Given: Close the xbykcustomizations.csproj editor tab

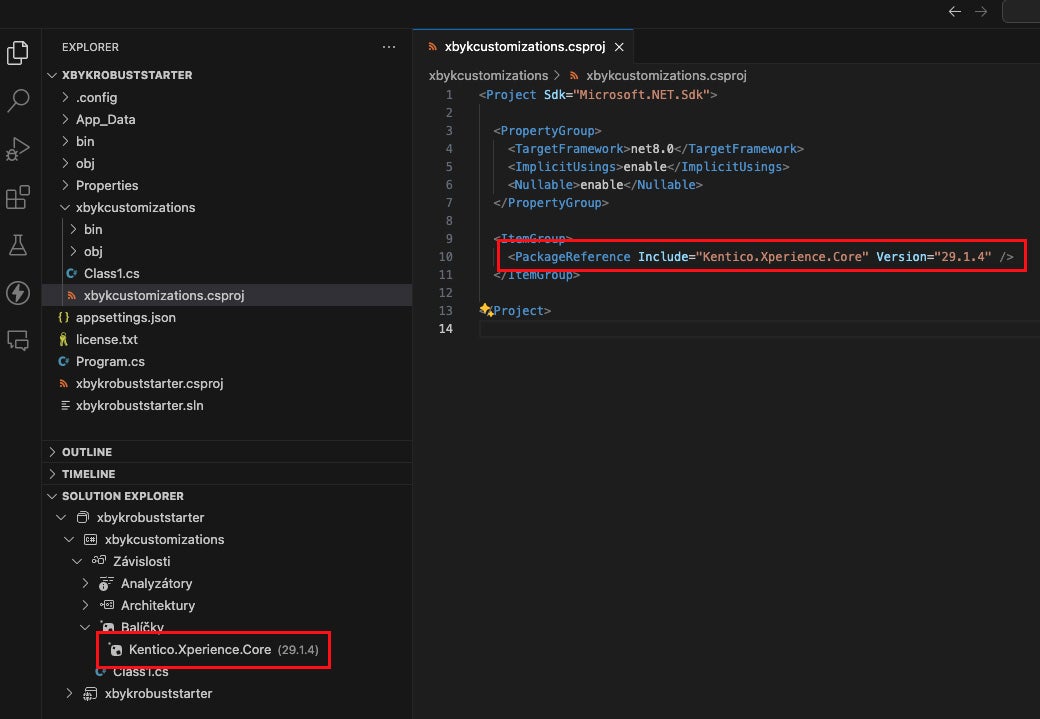Looking at the screenshot, I should 618,46.
